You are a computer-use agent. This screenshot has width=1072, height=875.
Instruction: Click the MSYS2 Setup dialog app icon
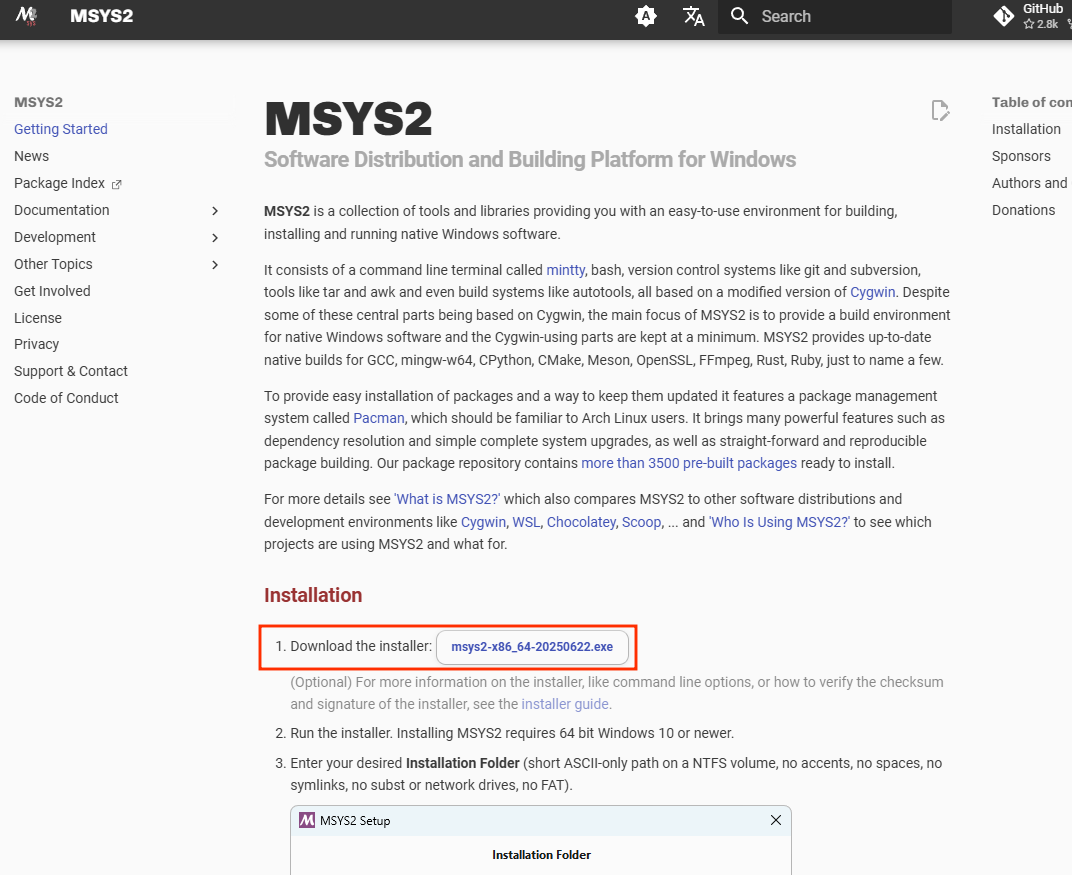[307, 820]
